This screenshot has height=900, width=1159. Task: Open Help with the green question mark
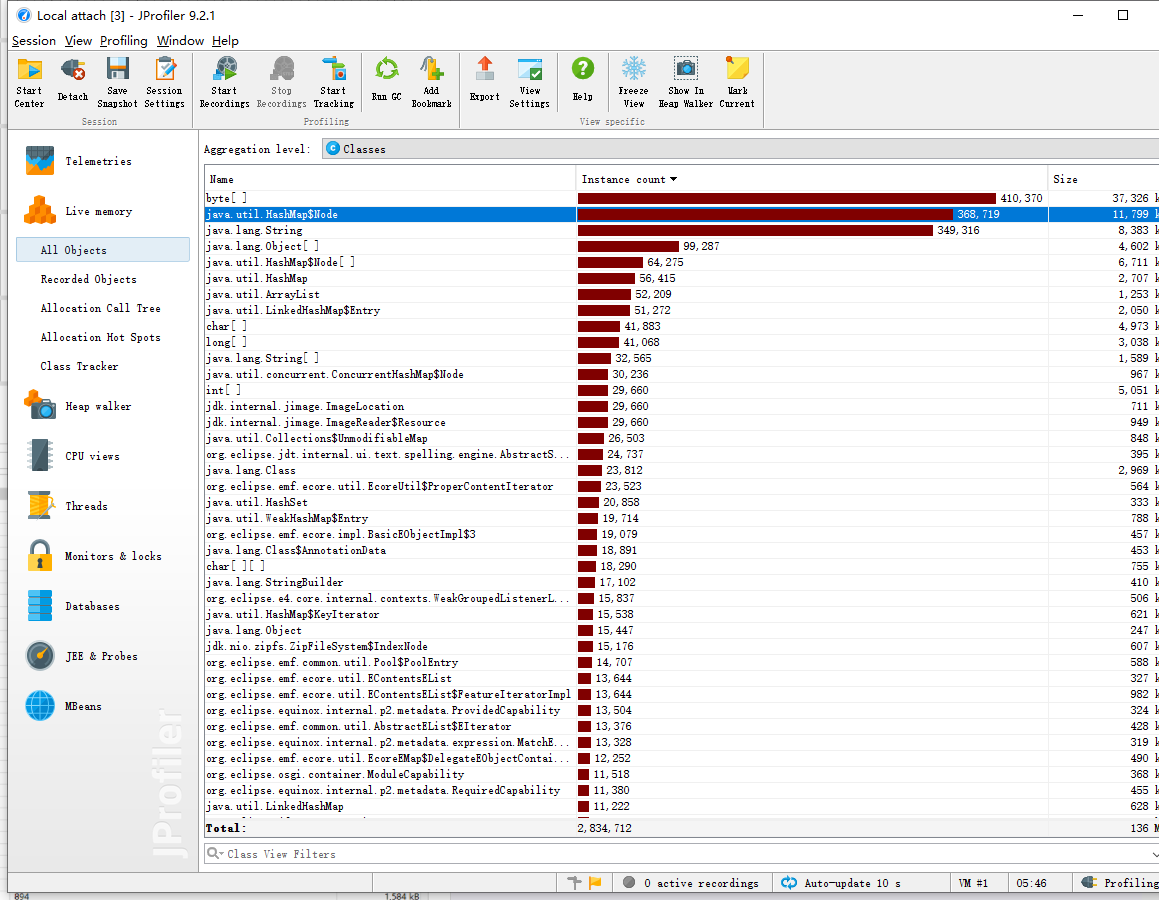582,80
